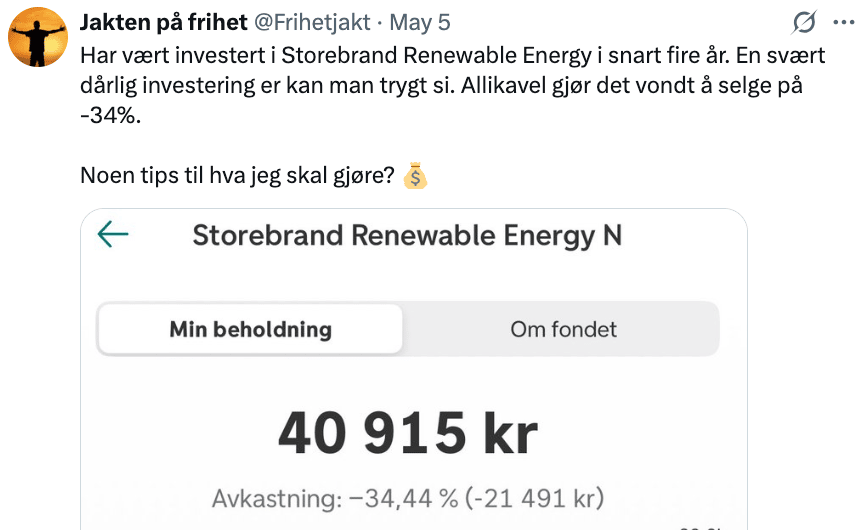Viewport: 868px width, 530px height.
Task: Click the 40 915 kr holding value
Action: (x=408, y=433)
